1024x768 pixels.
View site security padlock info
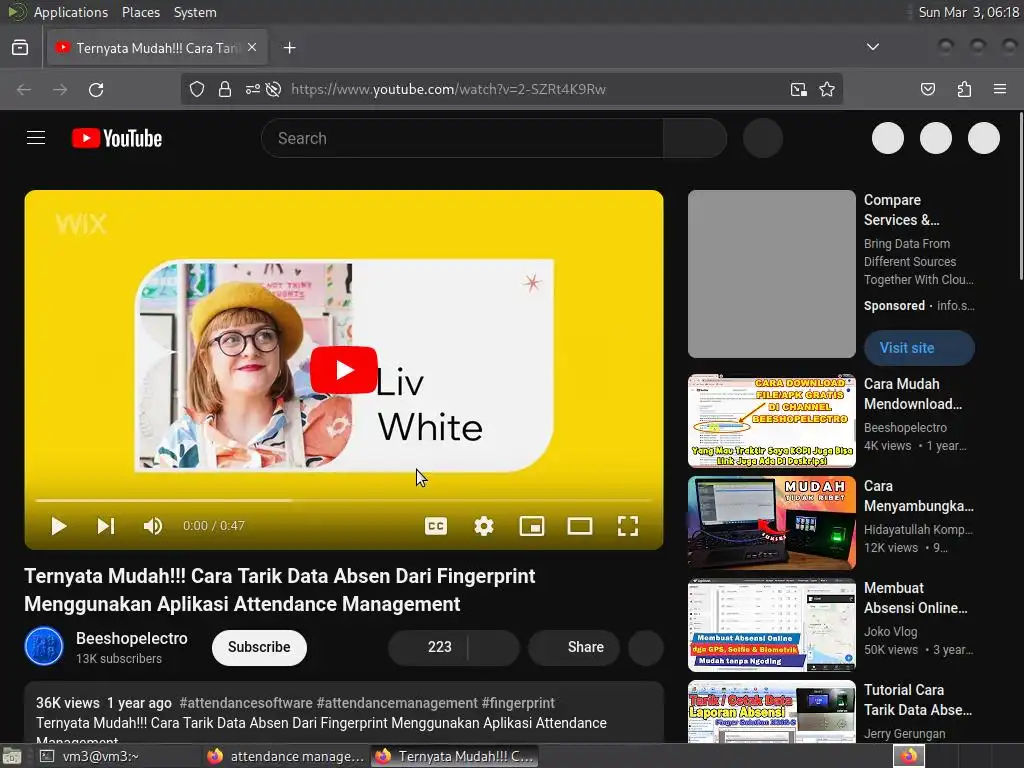pyautogui.click(x=225, y=89)
